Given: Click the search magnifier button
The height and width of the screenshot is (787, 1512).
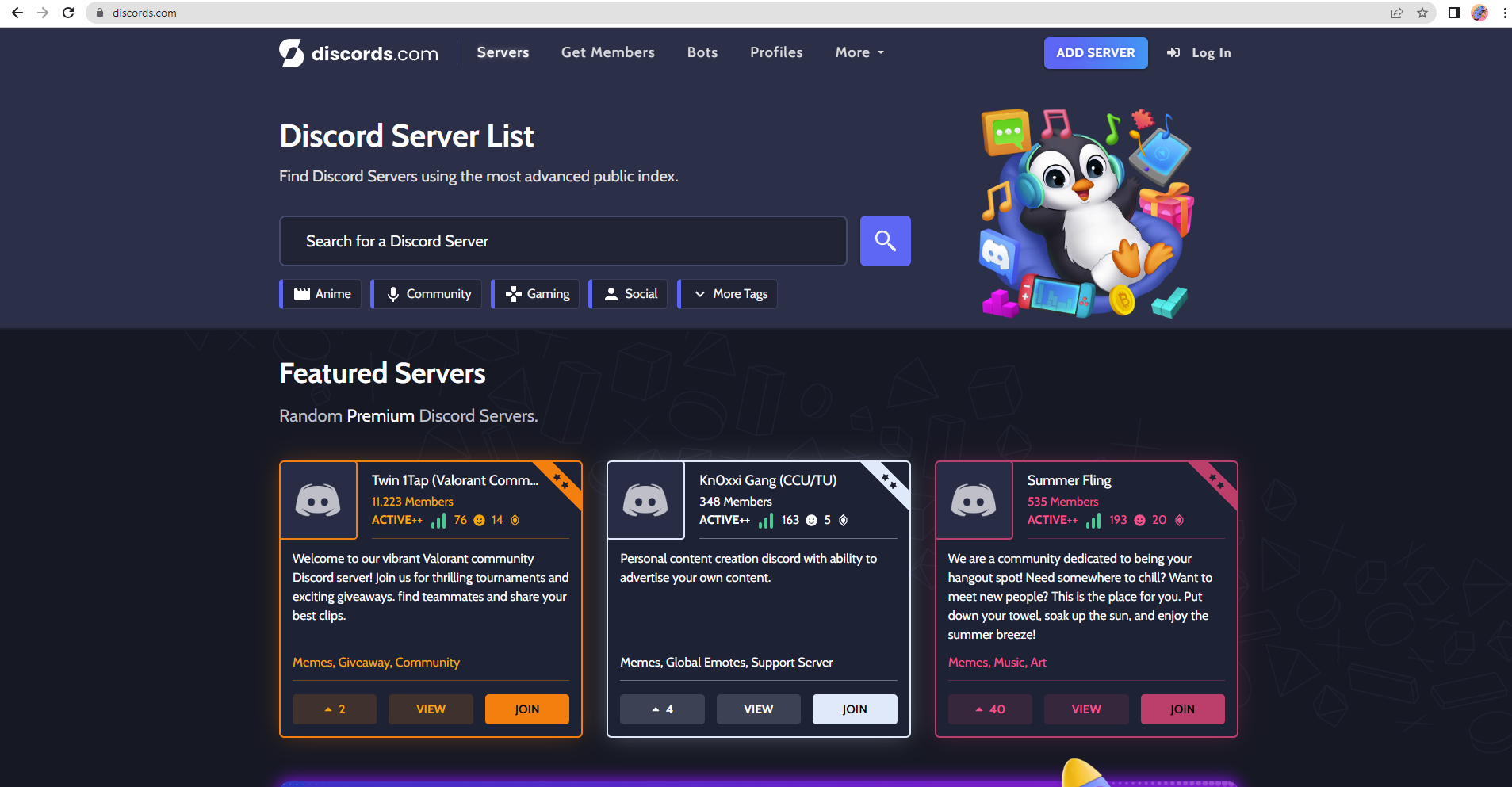Looking at the screenshot, I should click(x=886, y=240).
